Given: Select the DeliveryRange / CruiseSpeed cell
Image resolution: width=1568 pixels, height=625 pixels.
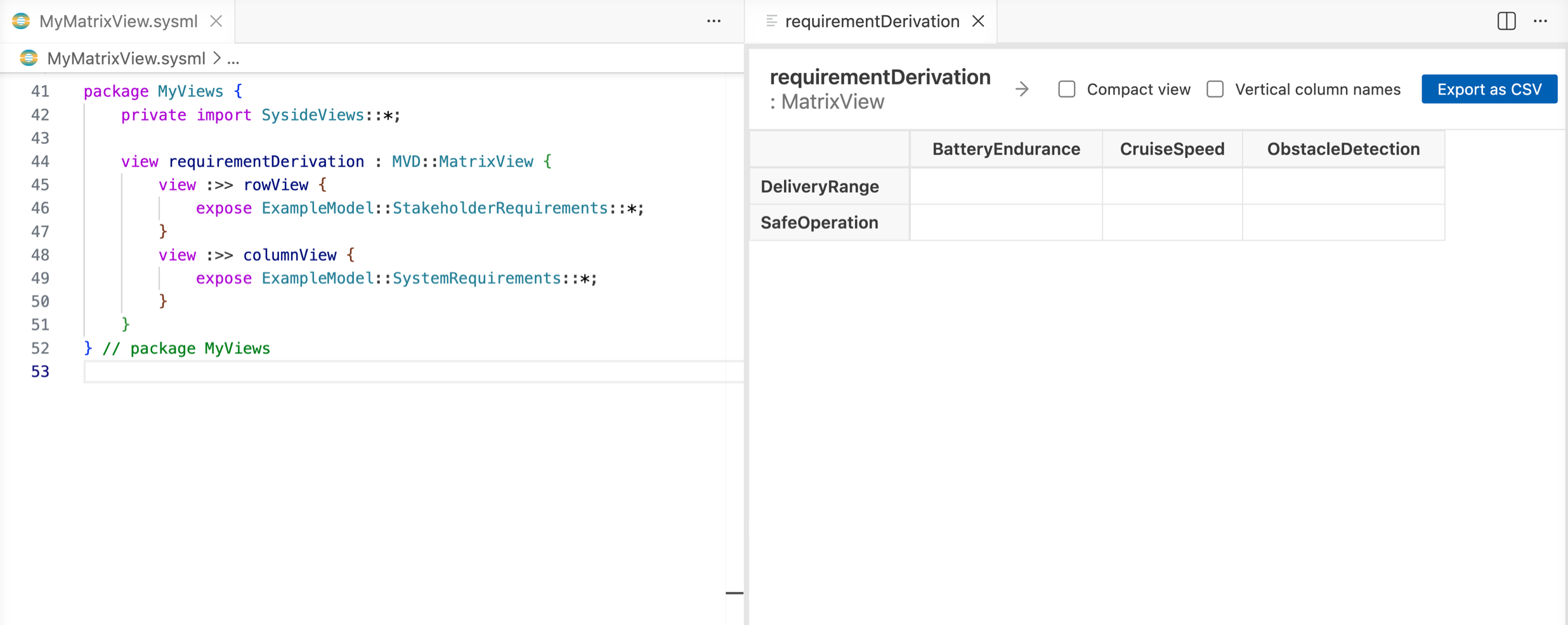Looking at the screenshot, I should pos(1172,187).
